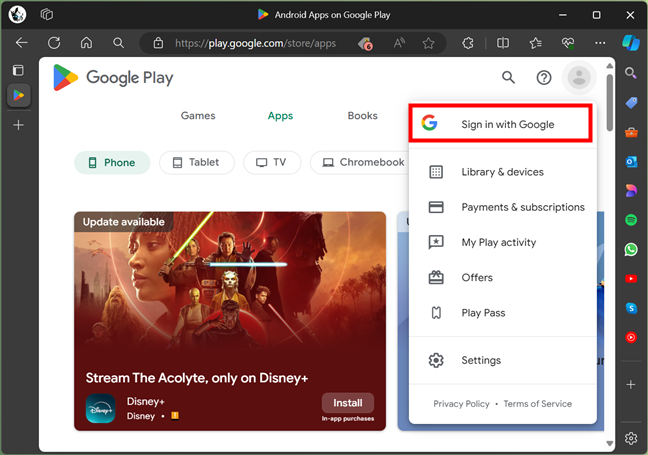Open sidebar settings gear icon
The height and width of the screenshot is (455, 648).
(x=631, y=438)
